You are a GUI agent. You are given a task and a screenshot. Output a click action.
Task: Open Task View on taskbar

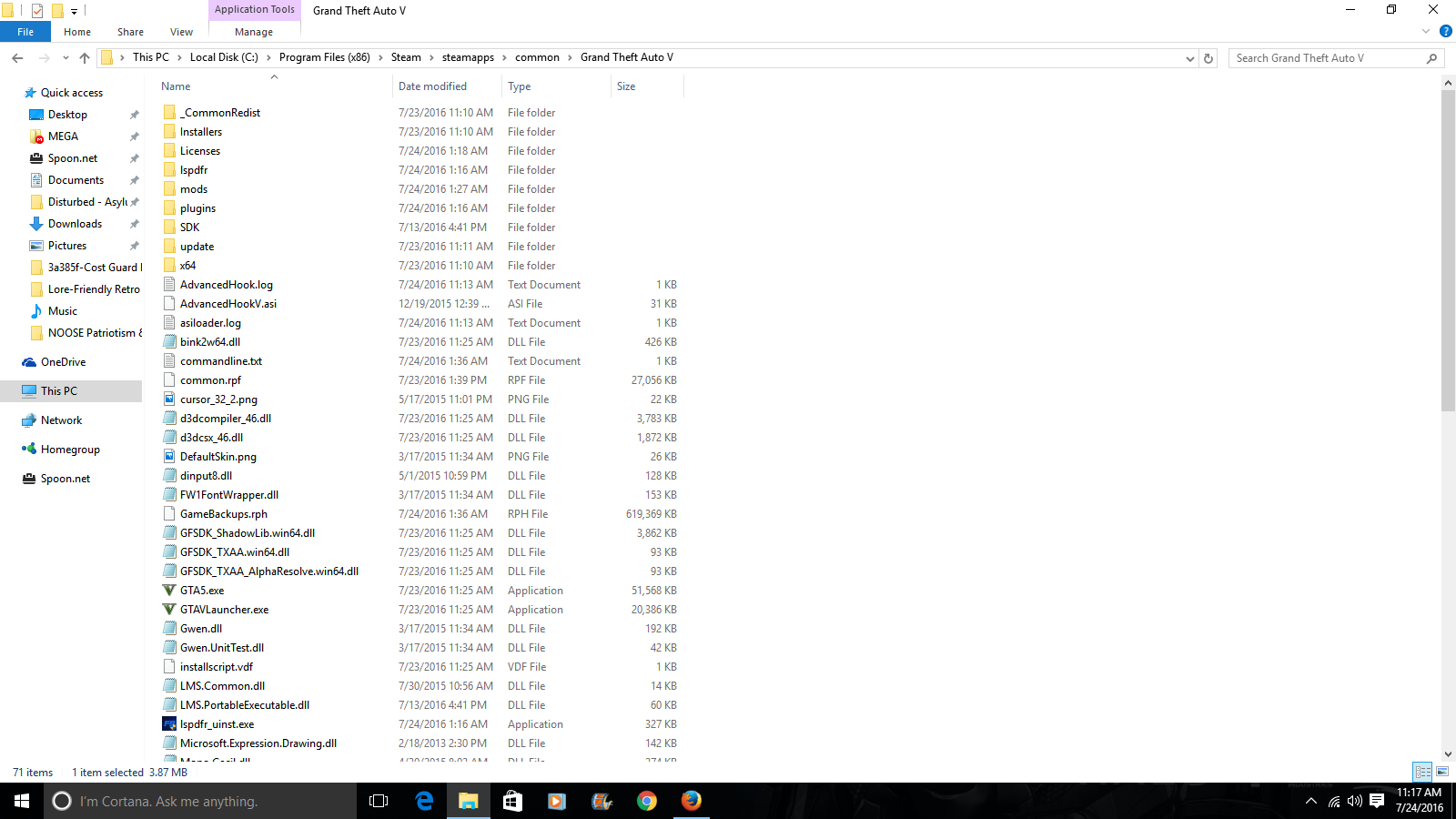(x=379, y=801)
